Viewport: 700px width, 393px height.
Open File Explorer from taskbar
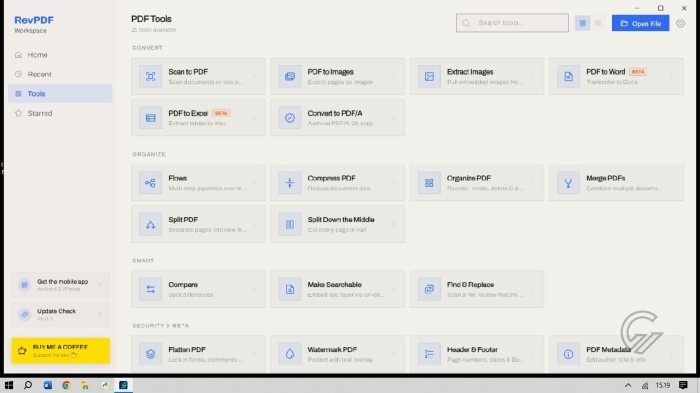[85, 385]
